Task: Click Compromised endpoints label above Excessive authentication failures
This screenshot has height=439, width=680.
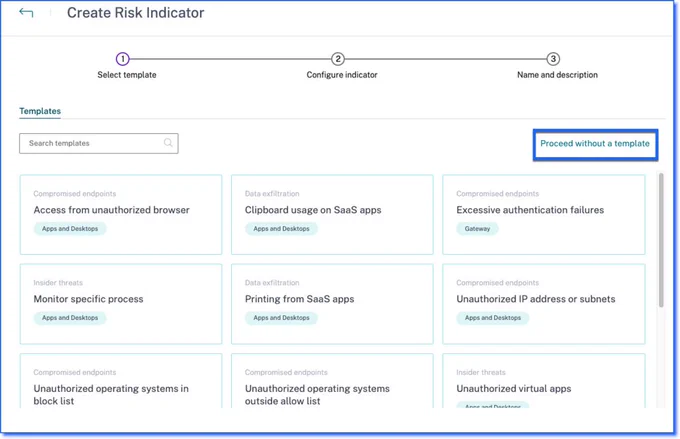Action: (497, 193)
